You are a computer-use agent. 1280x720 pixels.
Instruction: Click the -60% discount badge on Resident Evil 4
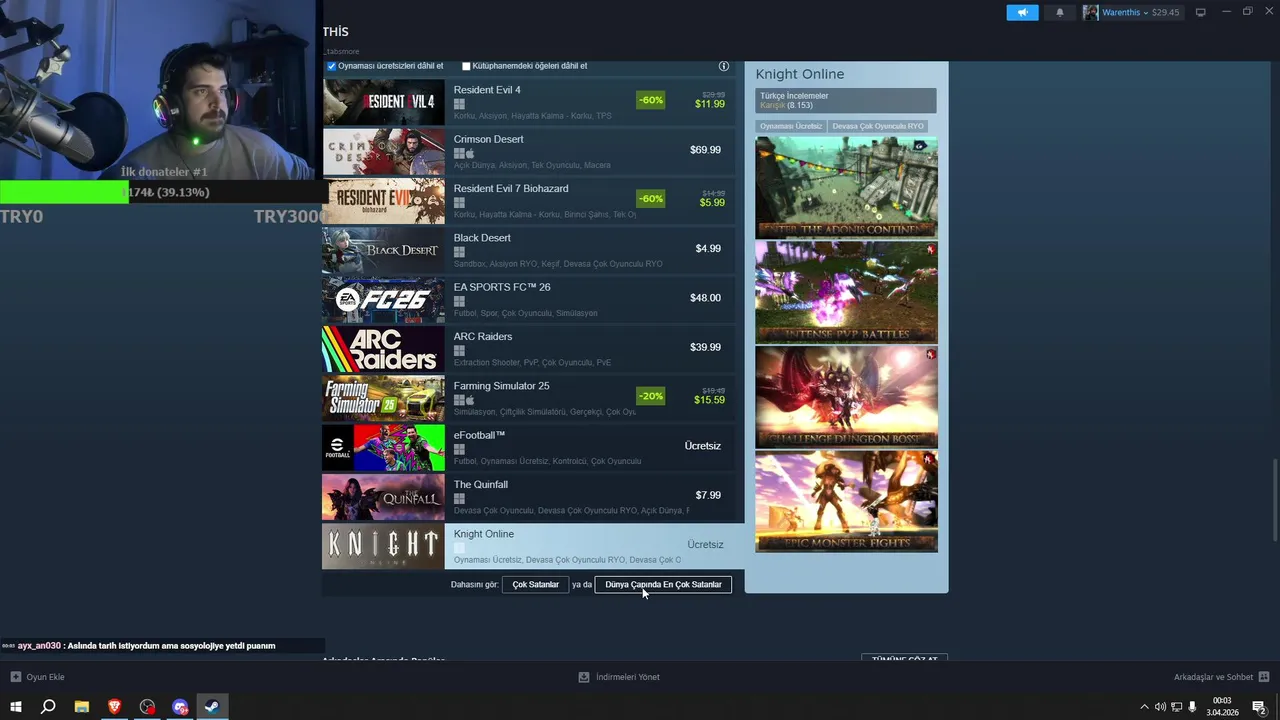(x=650, y=100)
